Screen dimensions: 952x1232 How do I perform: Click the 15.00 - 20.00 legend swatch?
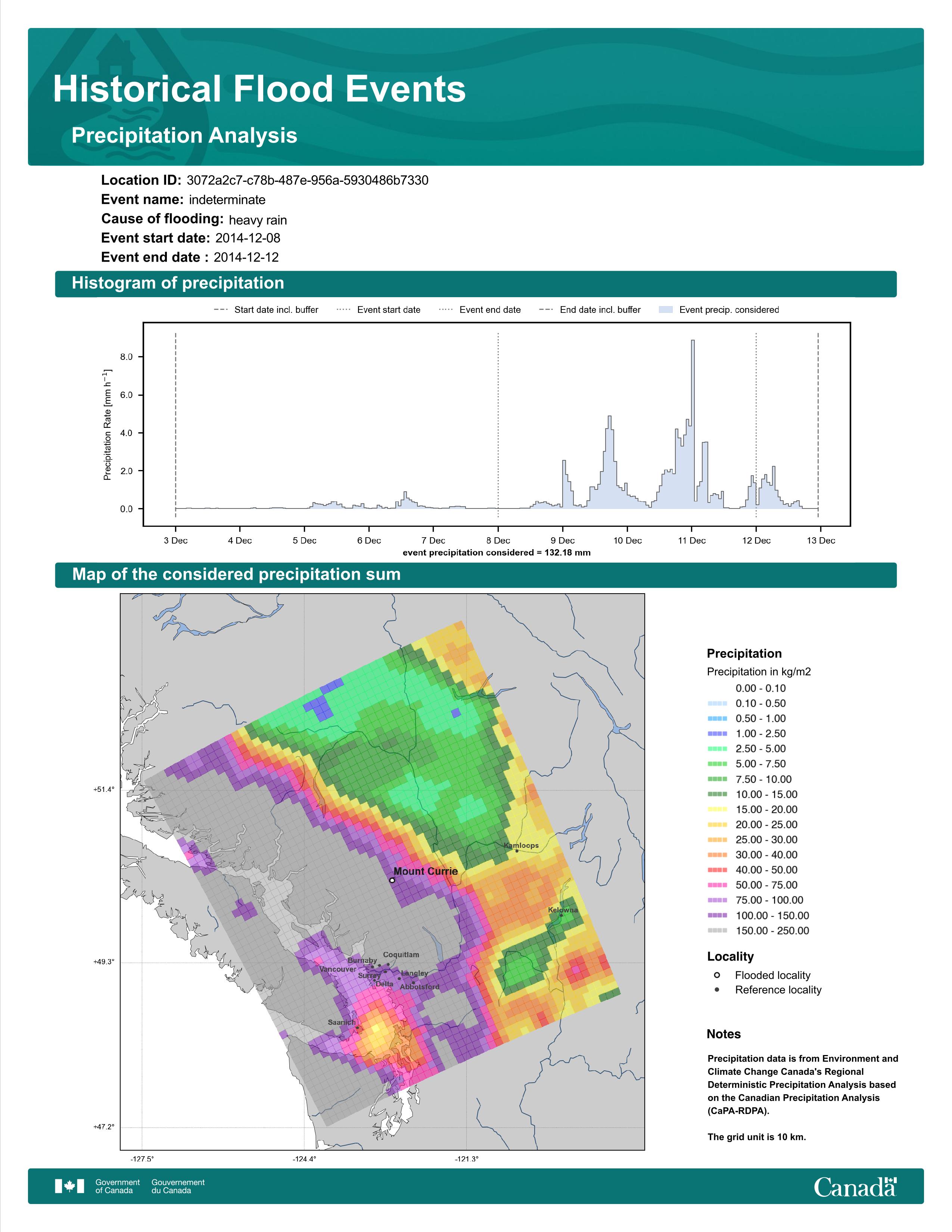click(x=717, y=809)
